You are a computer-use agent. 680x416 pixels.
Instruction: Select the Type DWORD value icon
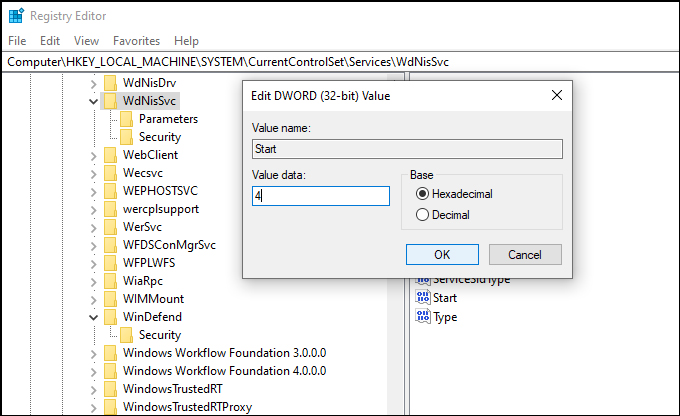point(423,317)
